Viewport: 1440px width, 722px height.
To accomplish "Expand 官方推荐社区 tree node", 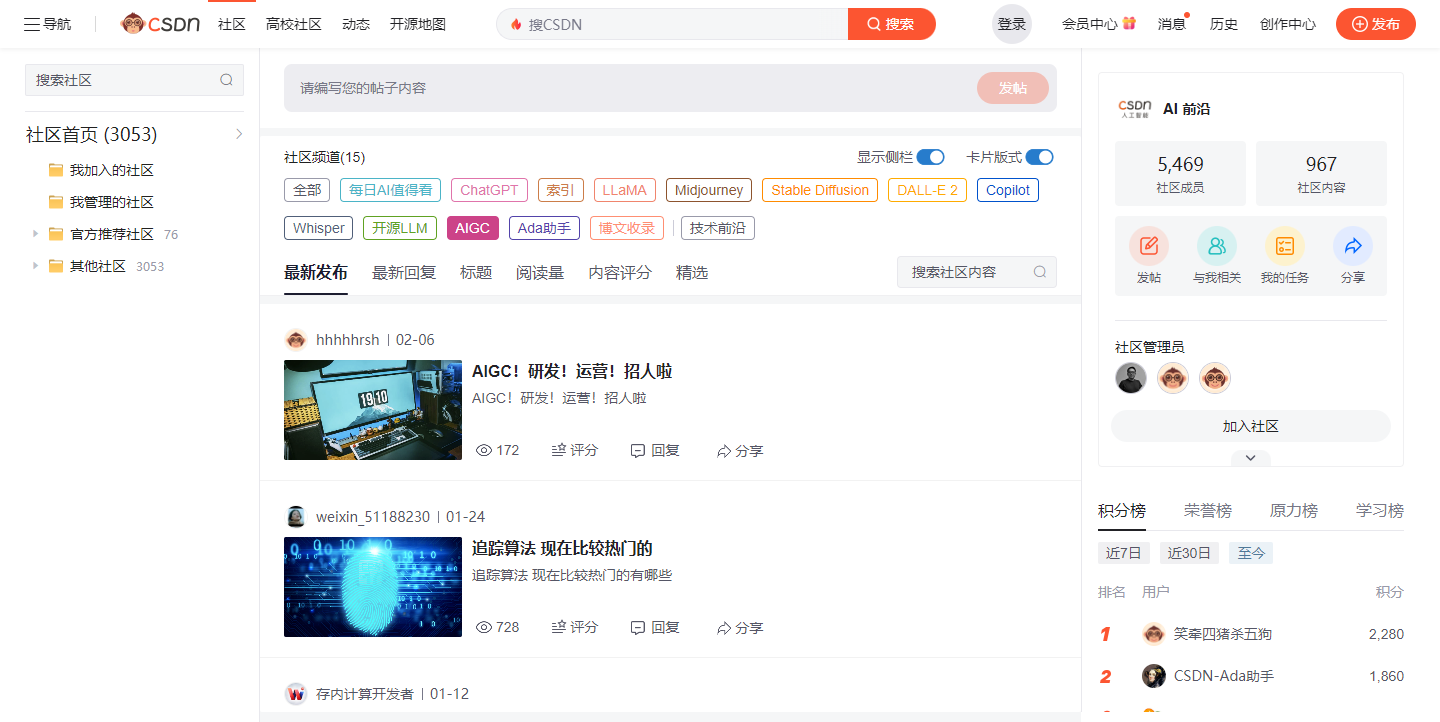I will click(35, 234).
